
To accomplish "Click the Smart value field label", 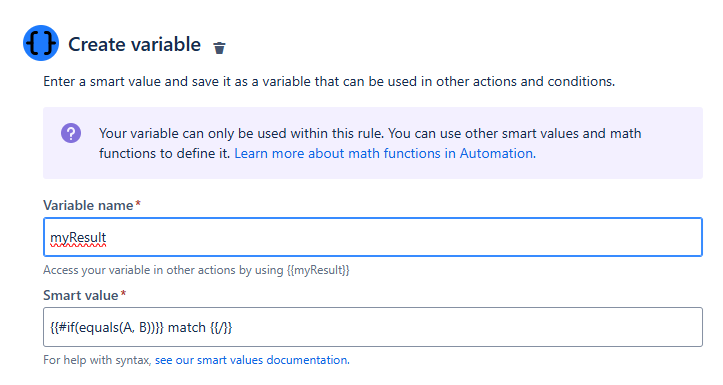I will point(81,295).
